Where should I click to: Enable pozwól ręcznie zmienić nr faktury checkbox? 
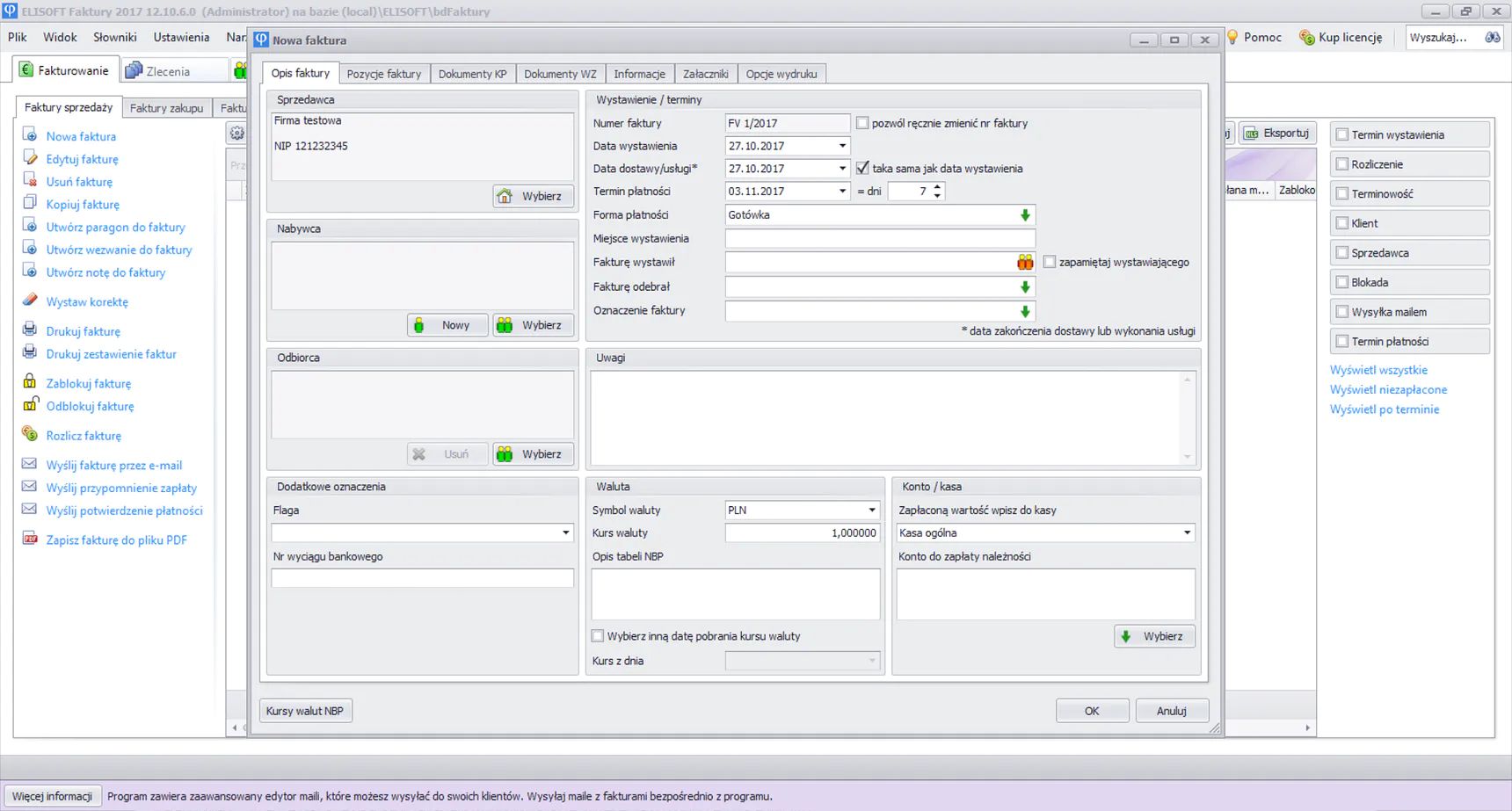(862, 123)
